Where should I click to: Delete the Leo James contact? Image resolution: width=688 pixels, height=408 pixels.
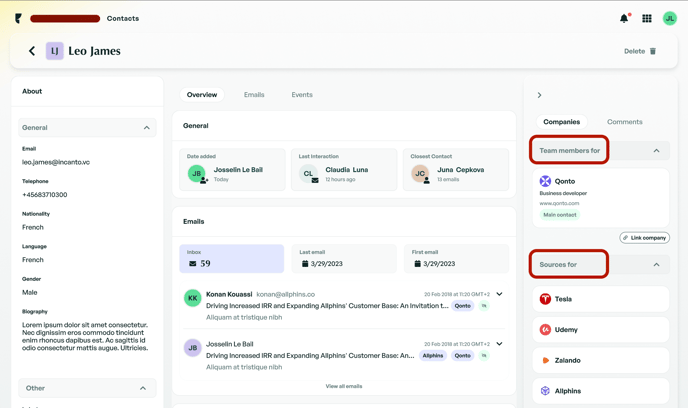click(x=640, y=51)
